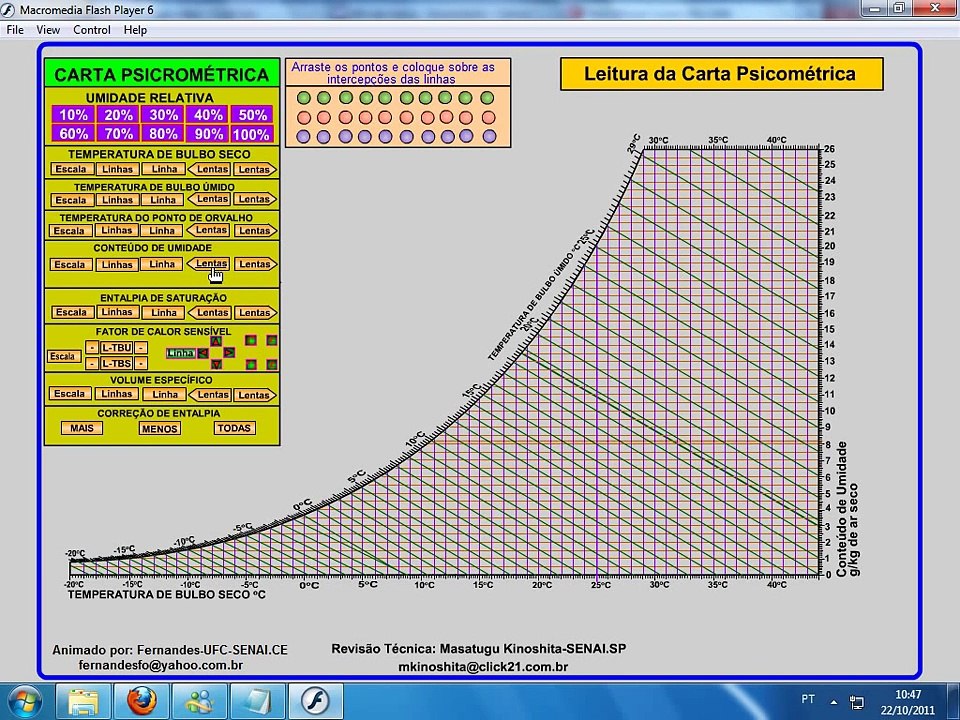
Task: Click the minus button left of L-TBU
Action: pyautogui.click(x=92, y=348)
